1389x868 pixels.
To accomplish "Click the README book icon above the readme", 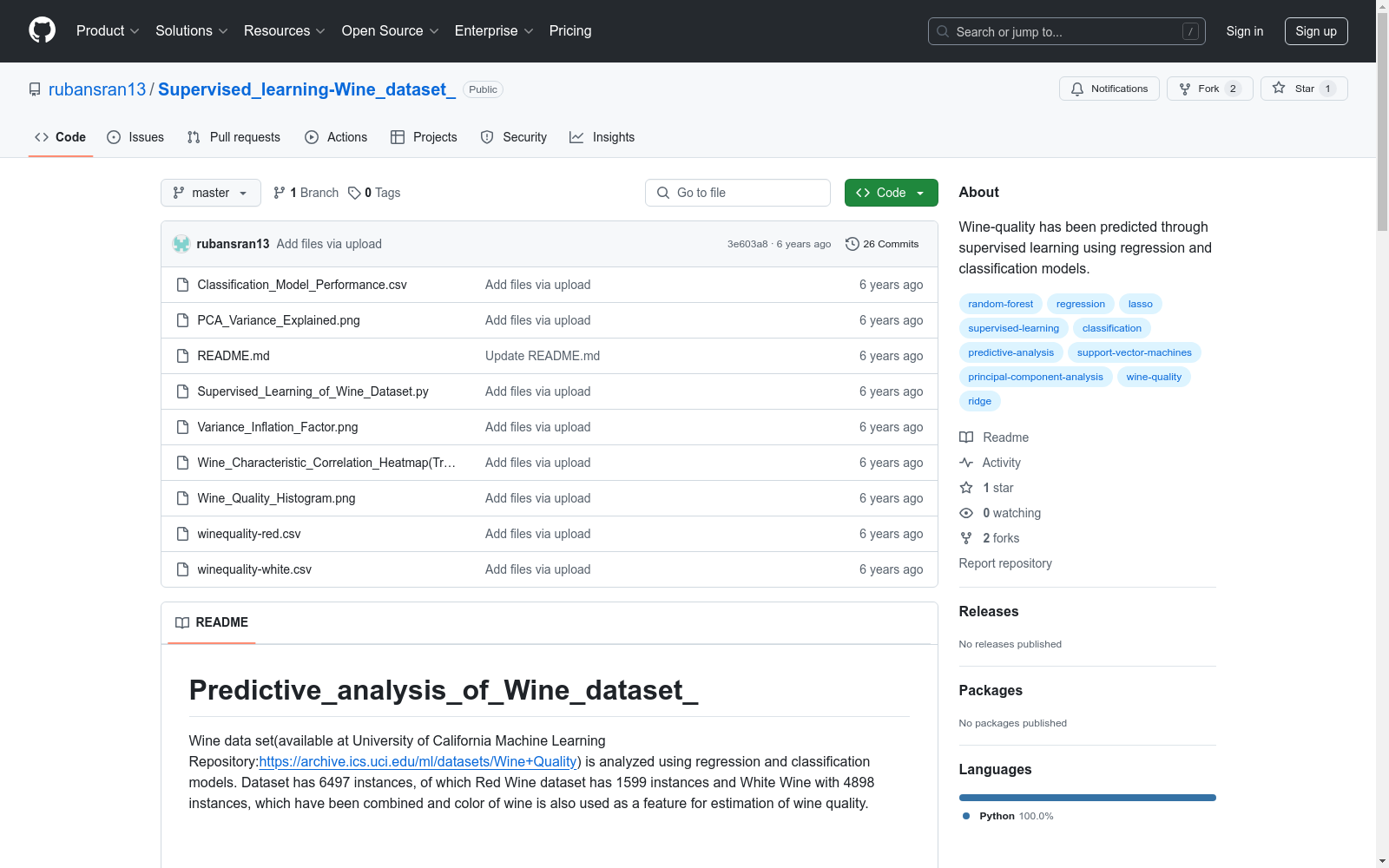I will click(182, 622).
